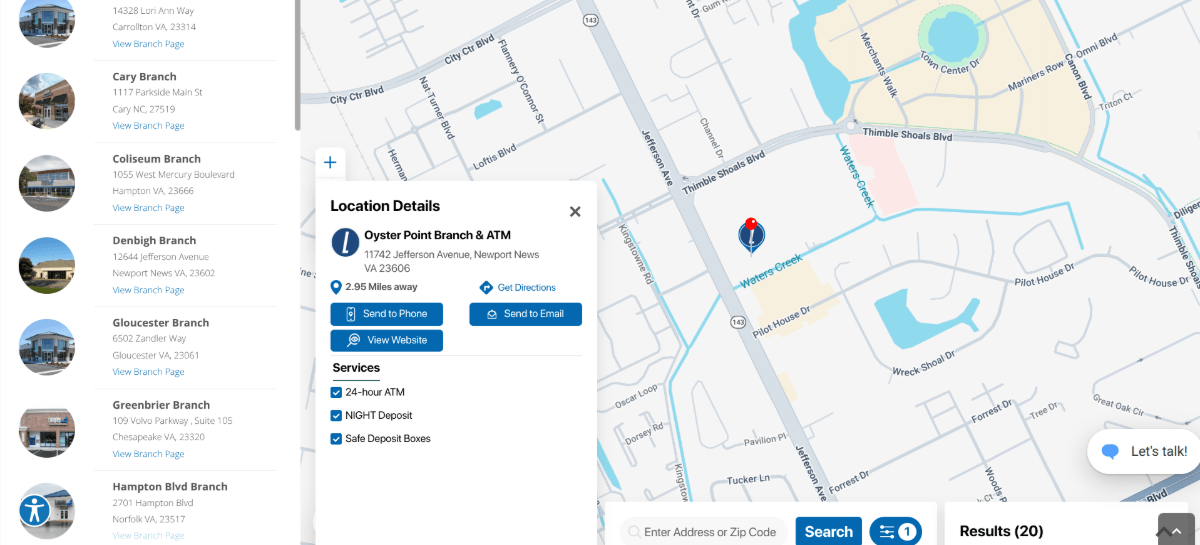Click the Oyster Point branch logo icon
This screenshot has height=545, width=1200.
coord(345,242)
